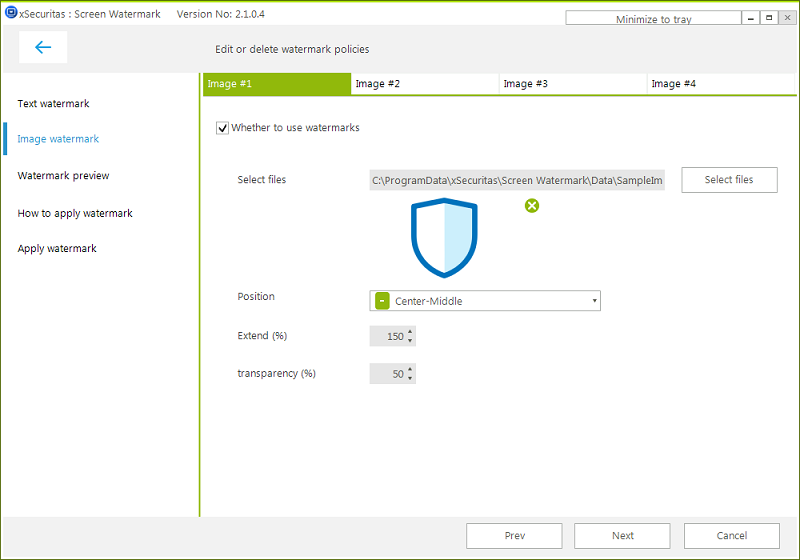Increase the Extend percentage value
Image resolution: width=800 pixels, height=560 pixels.
(x=410, y=332)
